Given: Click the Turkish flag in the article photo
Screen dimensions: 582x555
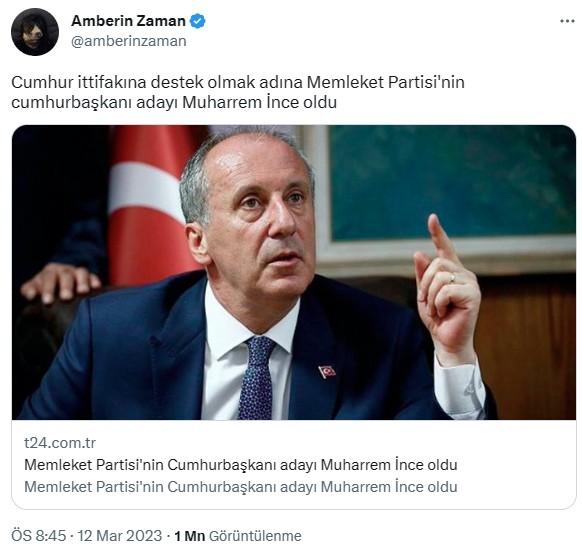Looking at the screenshot, I should click(150, 206).
